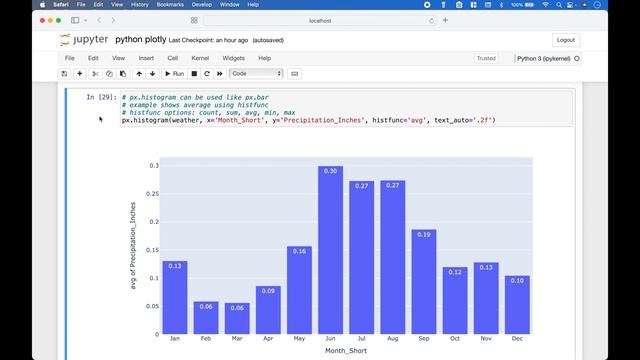Viewport: 640px width, 360px height.
Task: Click the Jun bar labeled 0.30
Action: point(330,250)
